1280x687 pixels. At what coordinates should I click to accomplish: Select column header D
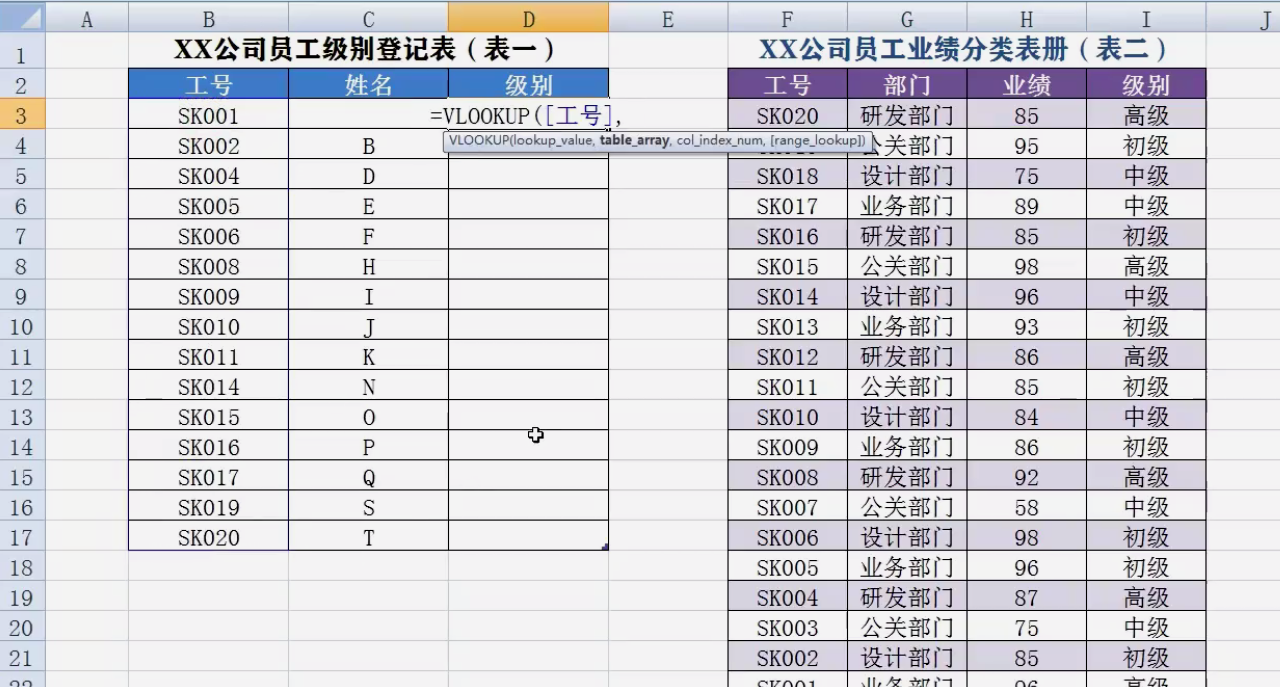528,18
